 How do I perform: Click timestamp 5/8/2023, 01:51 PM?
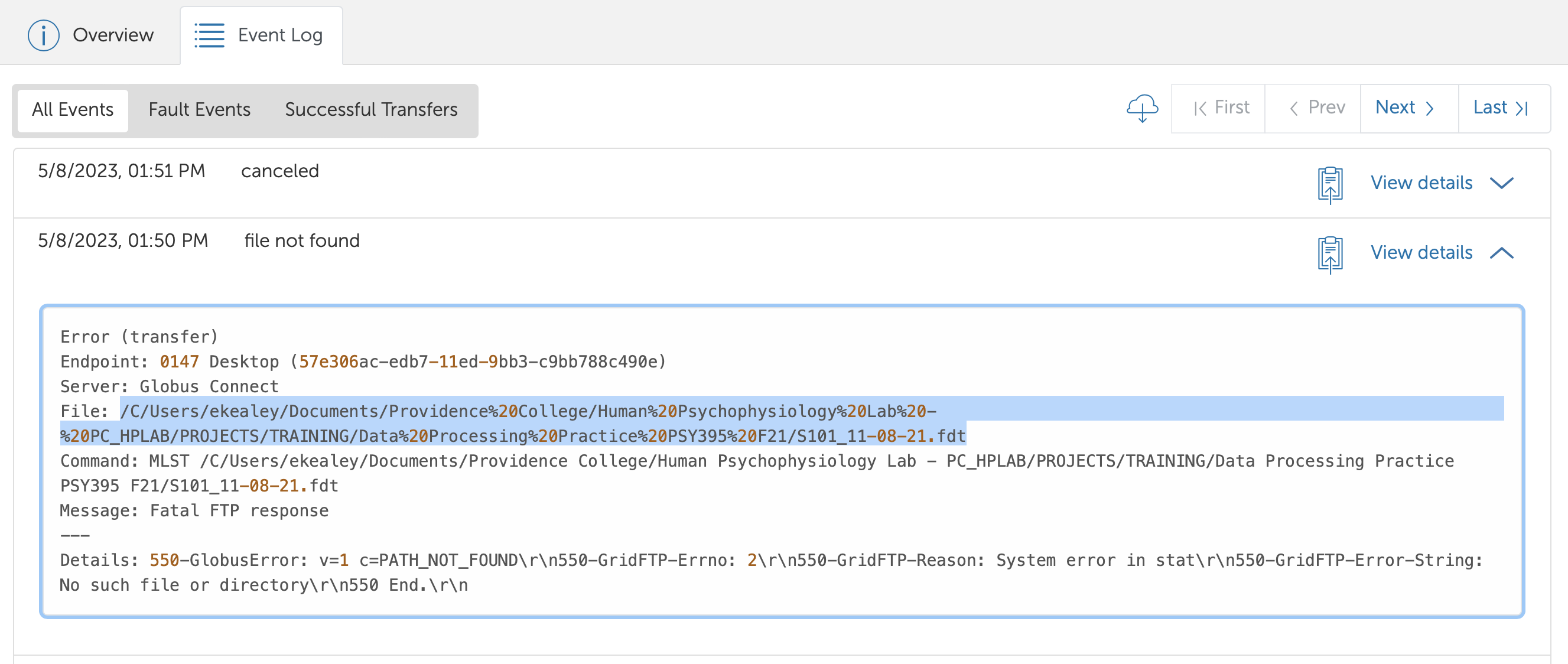pos(122,171)
